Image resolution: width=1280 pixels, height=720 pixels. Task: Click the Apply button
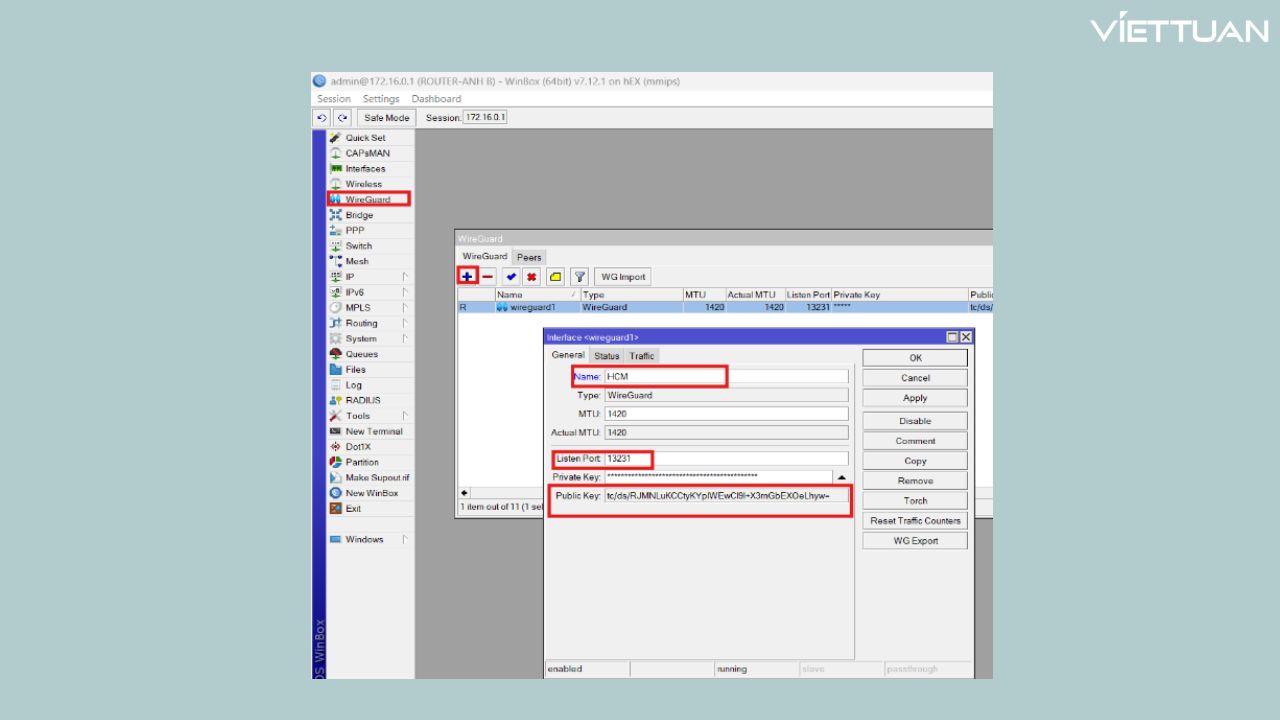click(x=915, y=398)
